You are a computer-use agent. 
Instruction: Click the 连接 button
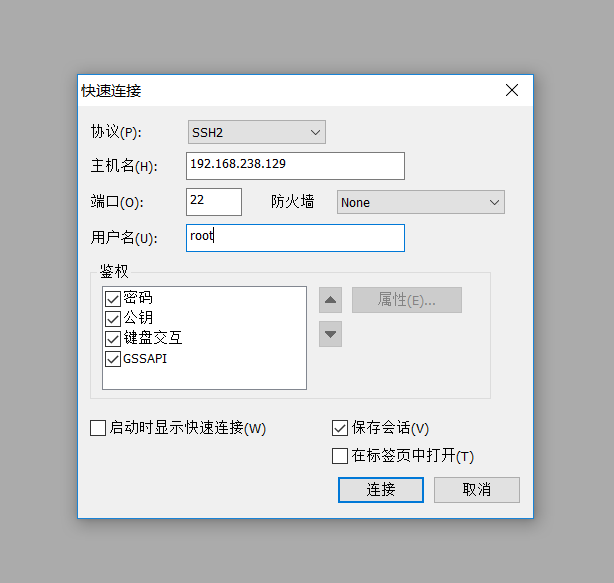click(x=381, y=489)
